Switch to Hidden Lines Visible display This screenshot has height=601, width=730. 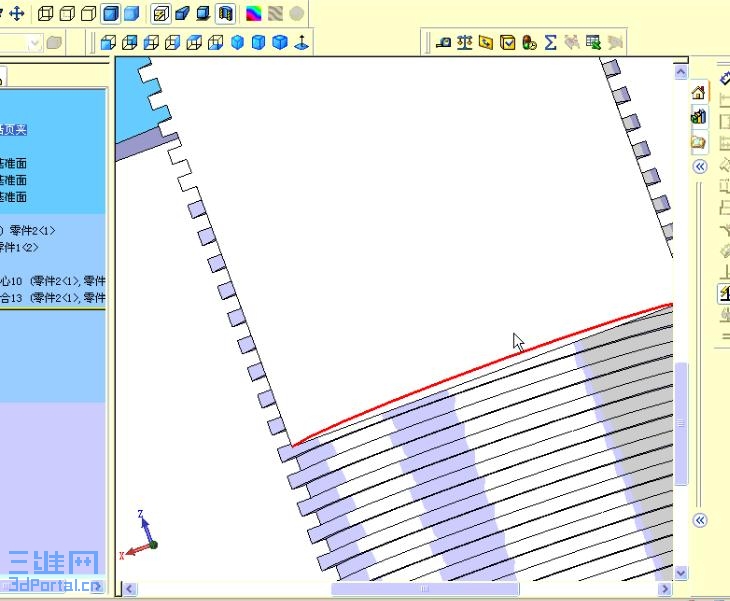click(67, 14)
